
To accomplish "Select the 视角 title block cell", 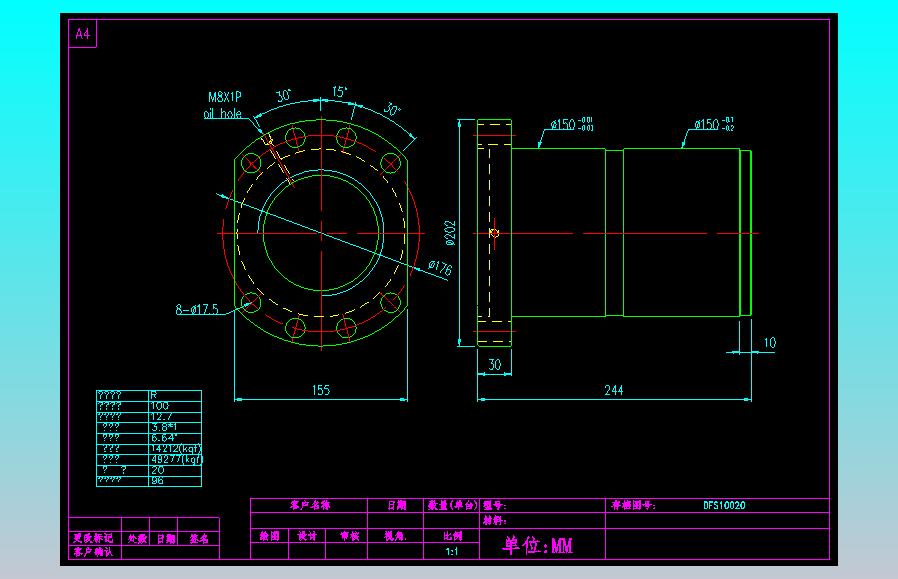I will pos(395,536).
